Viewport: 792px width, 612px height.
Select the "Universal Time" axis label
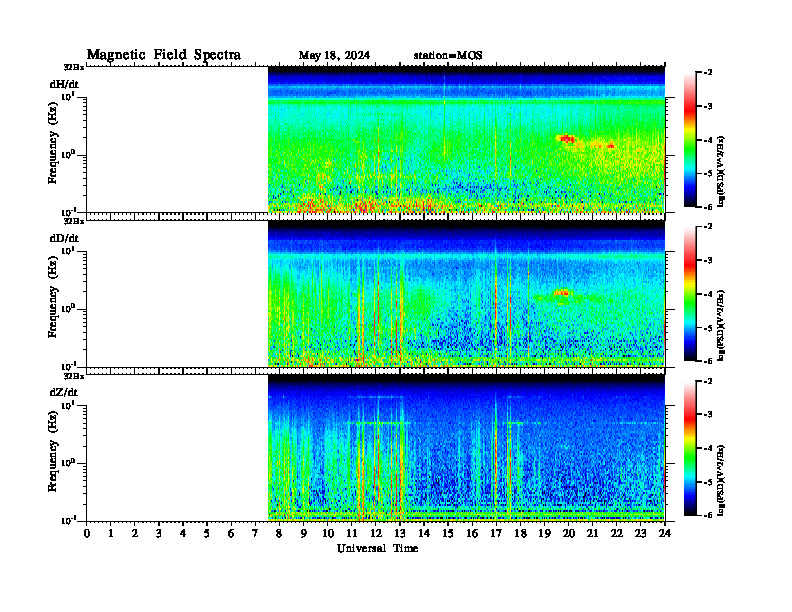pos(377,548)
